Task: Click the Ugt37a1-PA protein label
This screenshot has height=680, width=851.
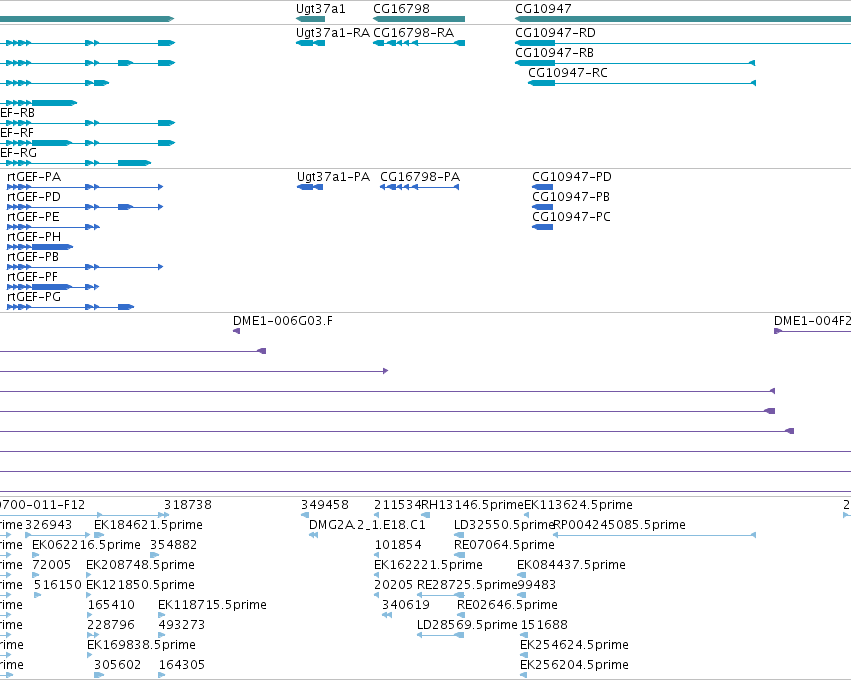Action: click(x=333, y=177)
